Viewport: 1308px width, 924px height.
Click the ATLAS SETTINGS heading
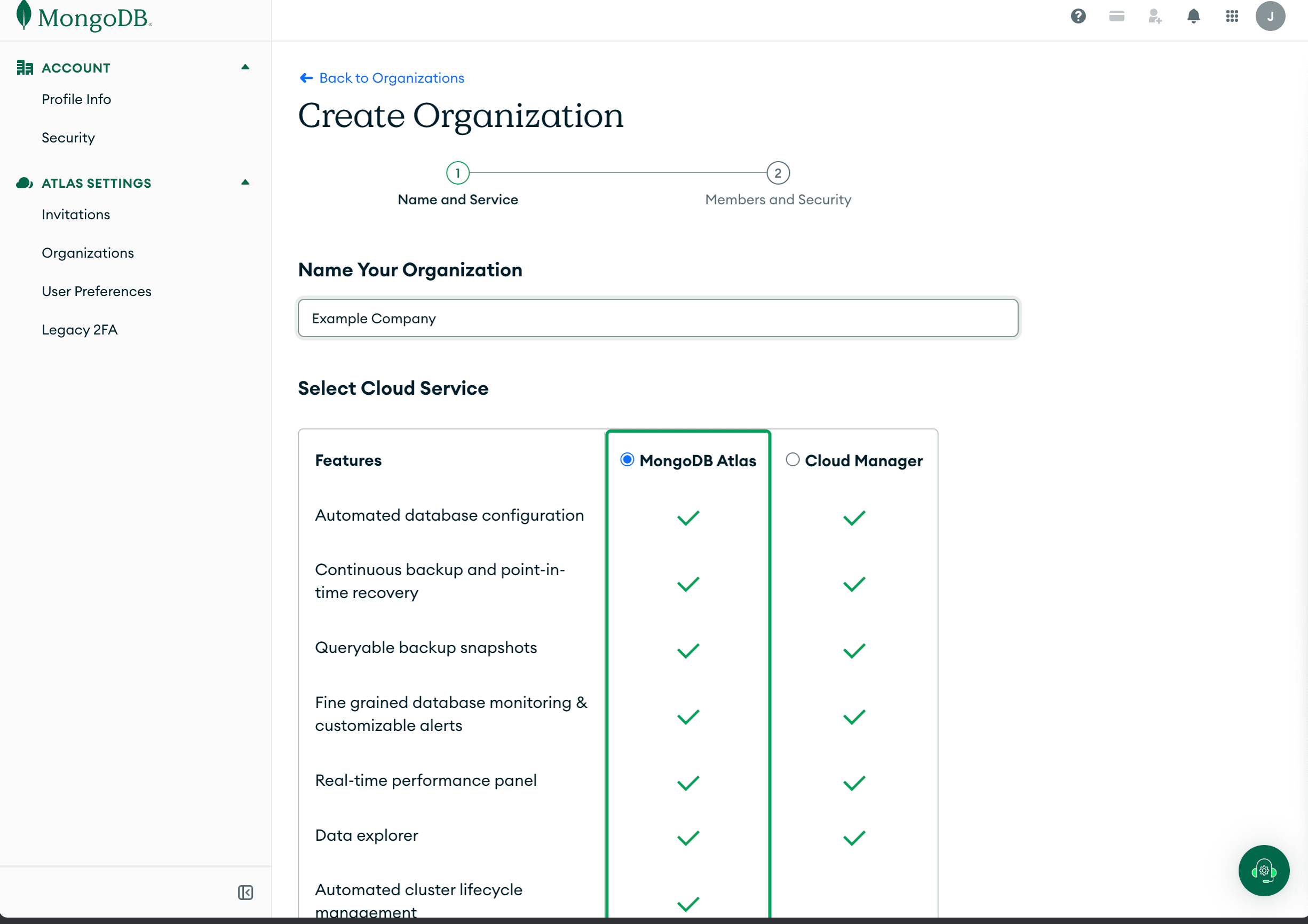point(97,184)
